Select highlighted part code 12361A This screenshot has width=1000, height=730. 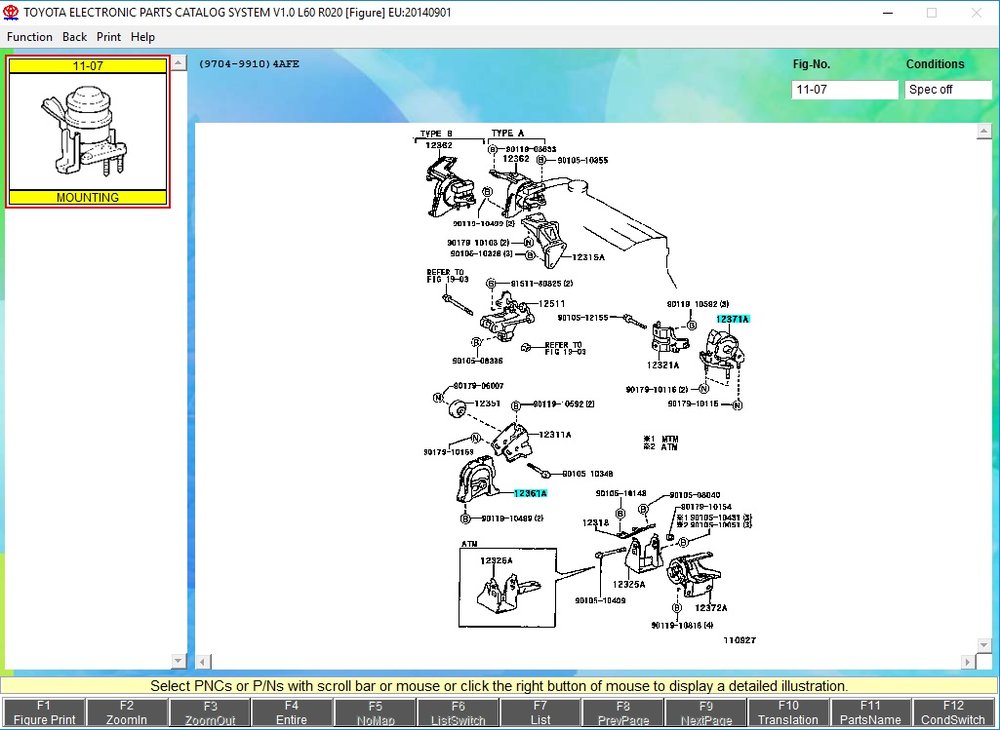tap(530, 493)
